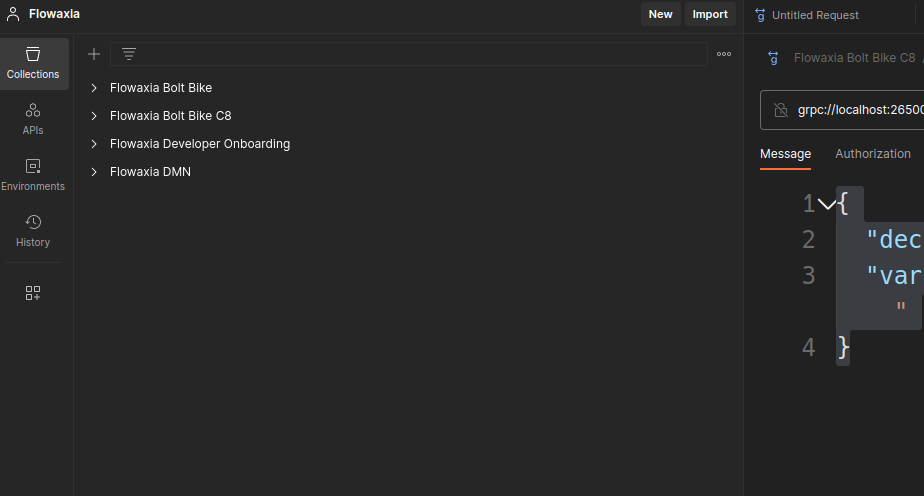Click the Import button
The width and height of the screenshot is (924, 496).
tap(710, 14)
